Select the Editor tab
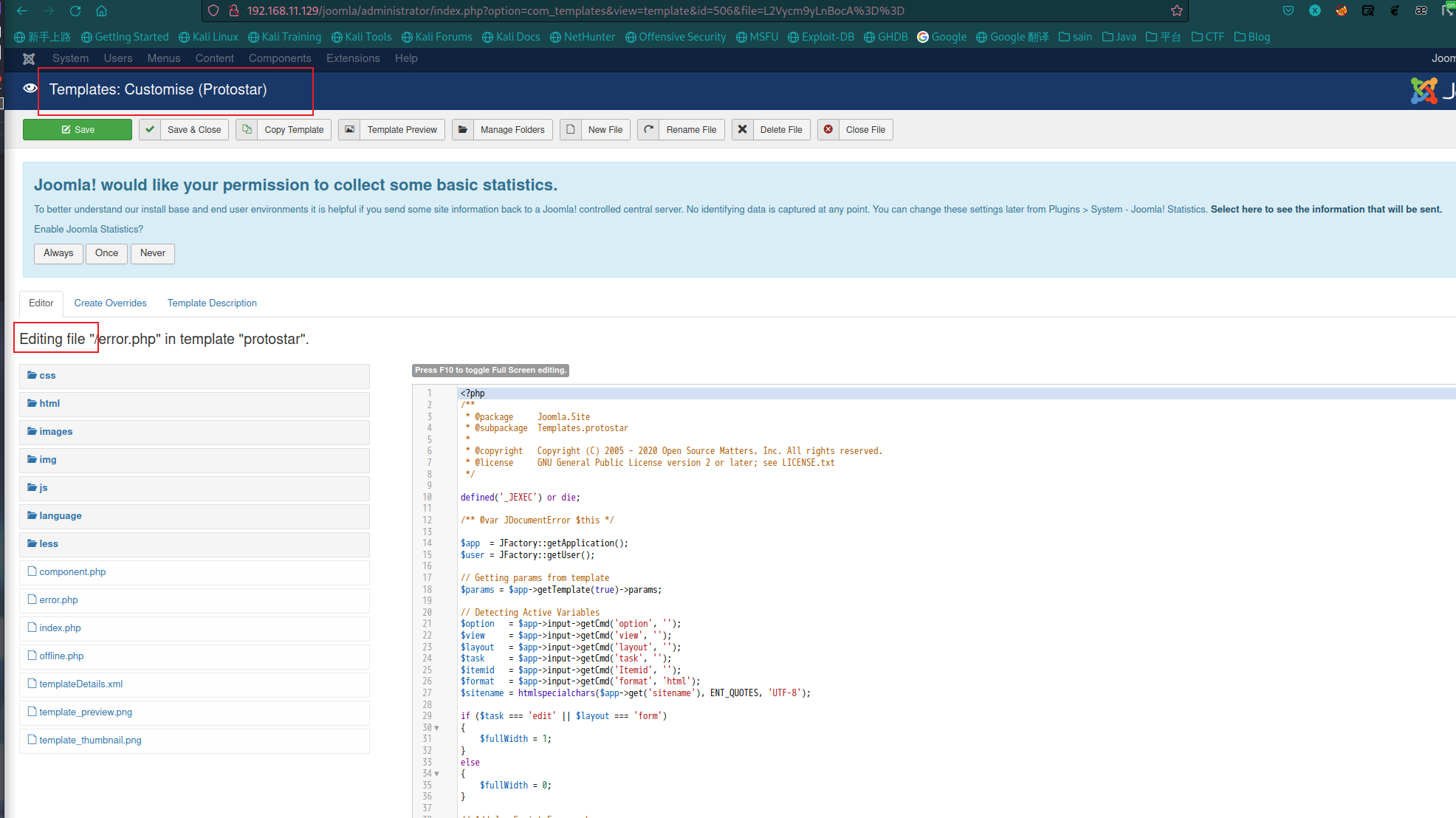 [x=41, y=303]
